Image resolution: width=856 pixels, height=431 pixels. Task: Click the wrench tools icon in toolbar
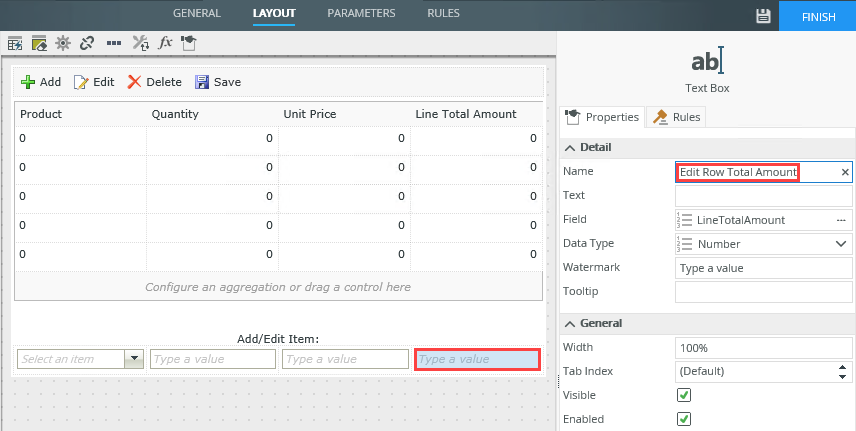(140, 43)
